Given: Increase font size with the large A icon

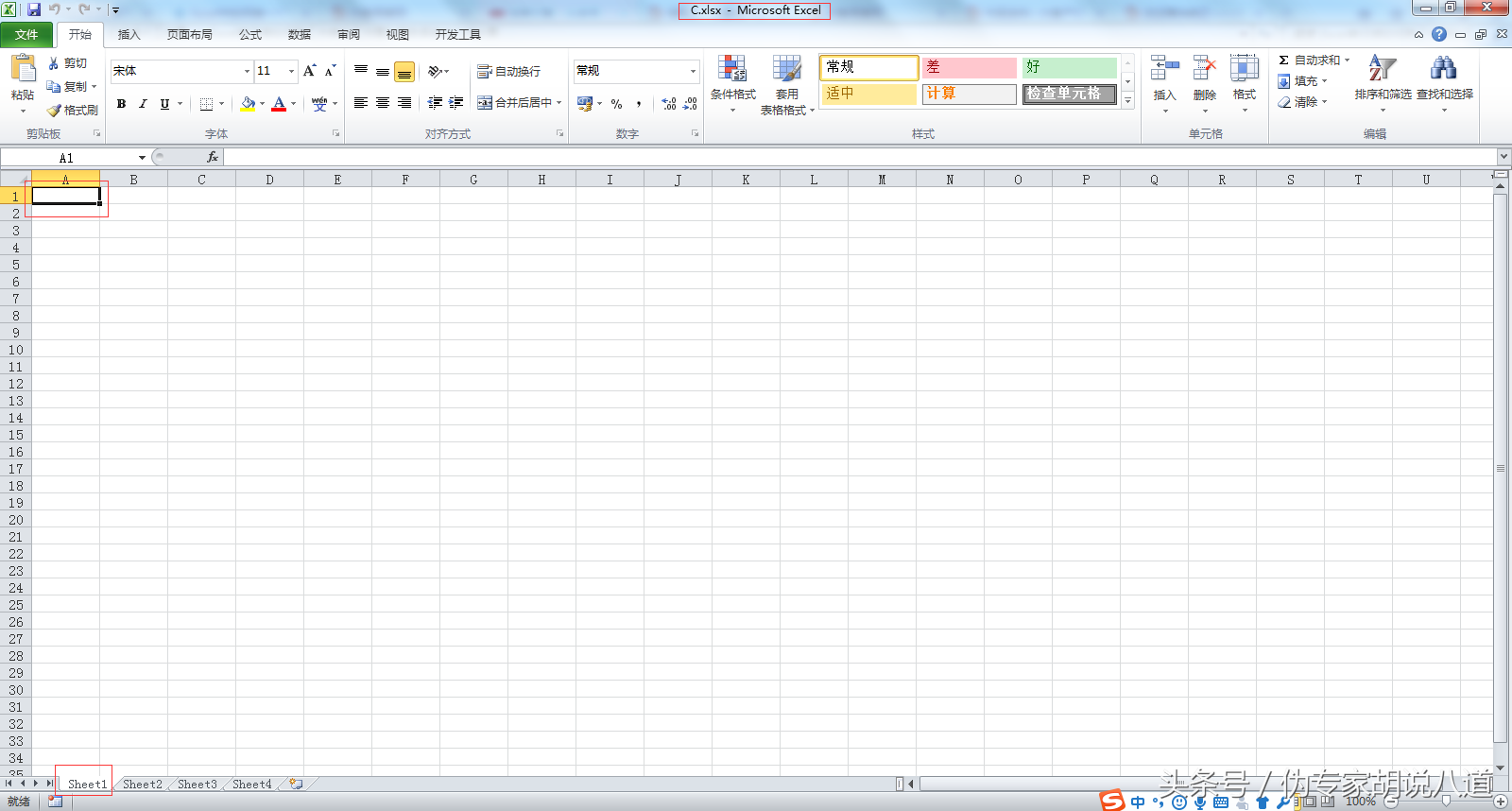Looking at the screenshot, I should click(x=309, y=71).
